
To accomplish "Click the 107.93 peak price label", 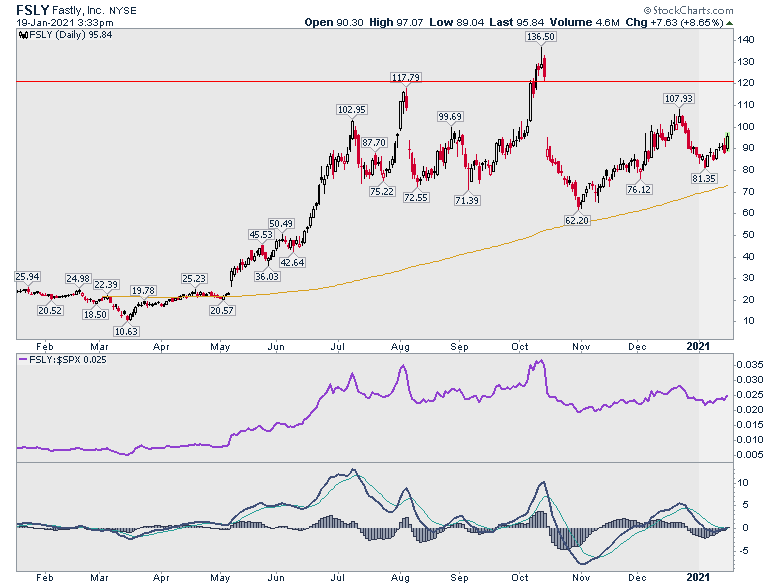I will 679,98.
